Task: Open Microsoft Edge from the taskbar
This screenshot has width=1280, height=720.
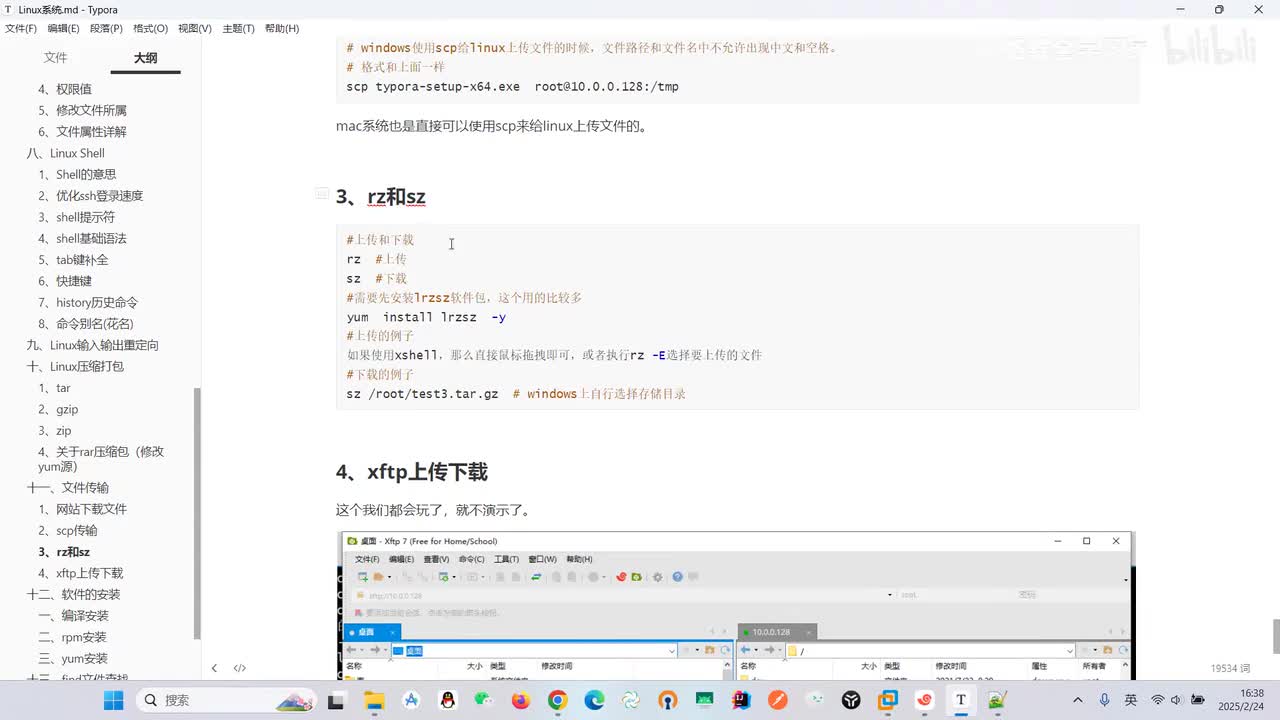Action: tap(594, 700)
